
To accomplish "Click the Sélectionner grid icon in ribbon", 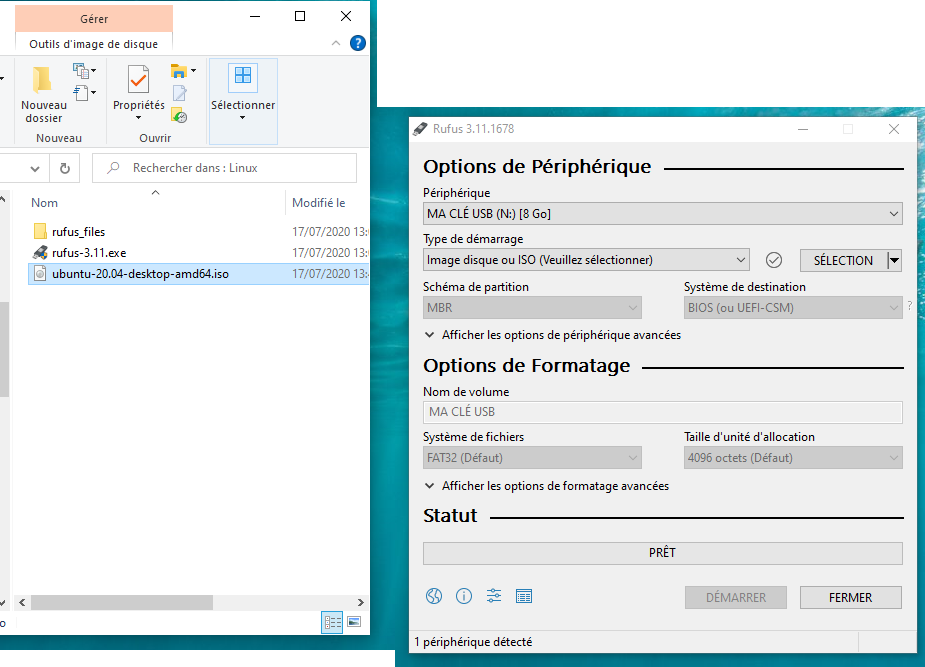I will point(243,76).
